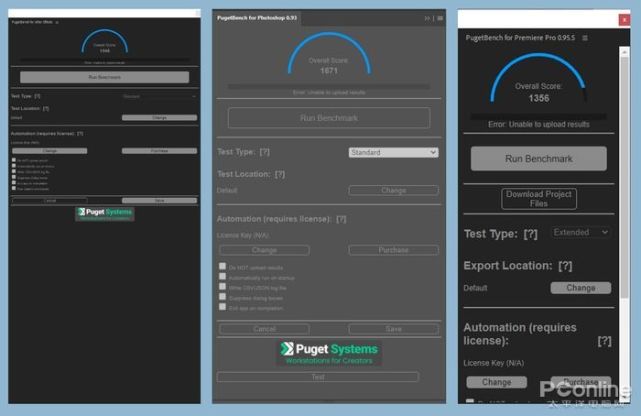Viewport: 641px width, 416px height.
Task: Open test type dropdown in After Effects panel
Action: (x=159, y=96)
